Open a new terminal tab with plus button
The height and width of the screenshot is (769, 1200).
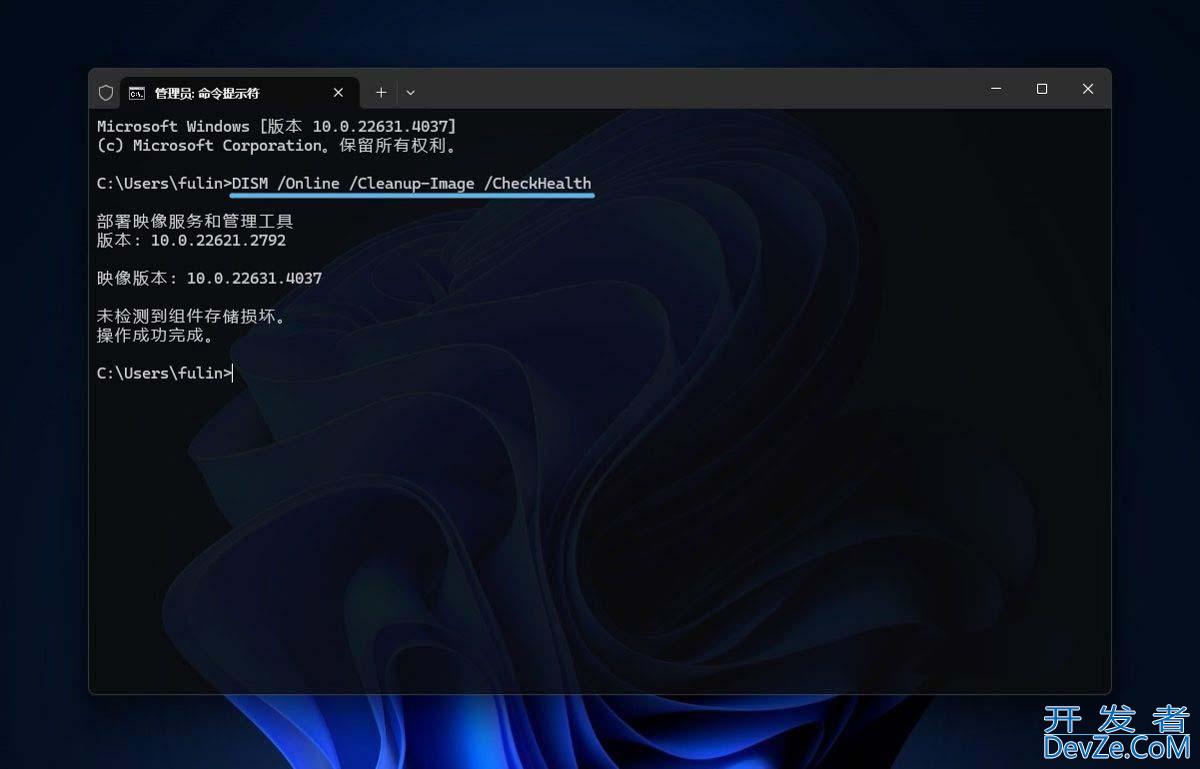pyautogui.click(x=381, y=92)
